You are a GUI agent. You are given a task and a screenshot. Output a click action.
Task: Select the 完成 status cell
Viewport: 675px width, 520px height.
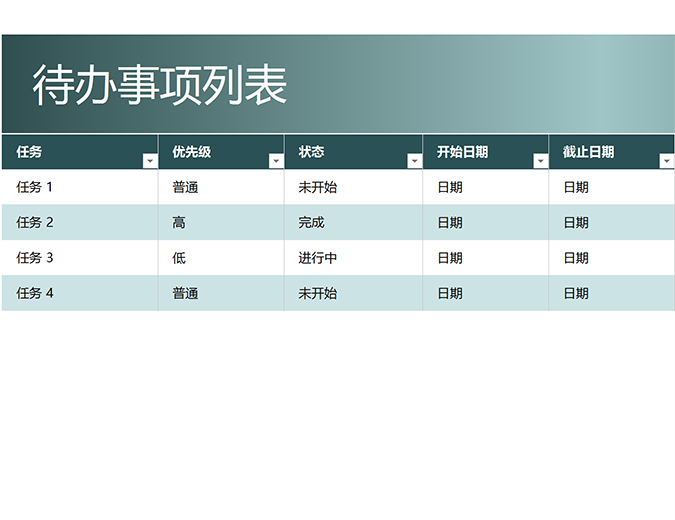[x=353, y=223]
